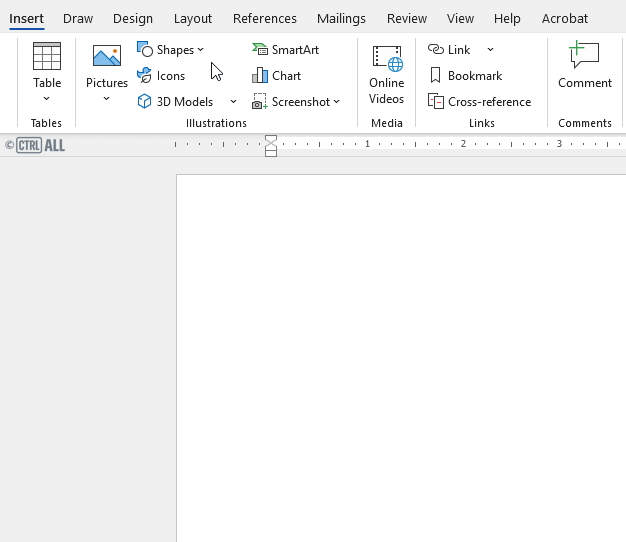Insert a Chart
The width and height of the screenshot is (626, 542).
[x=277, y=76]
